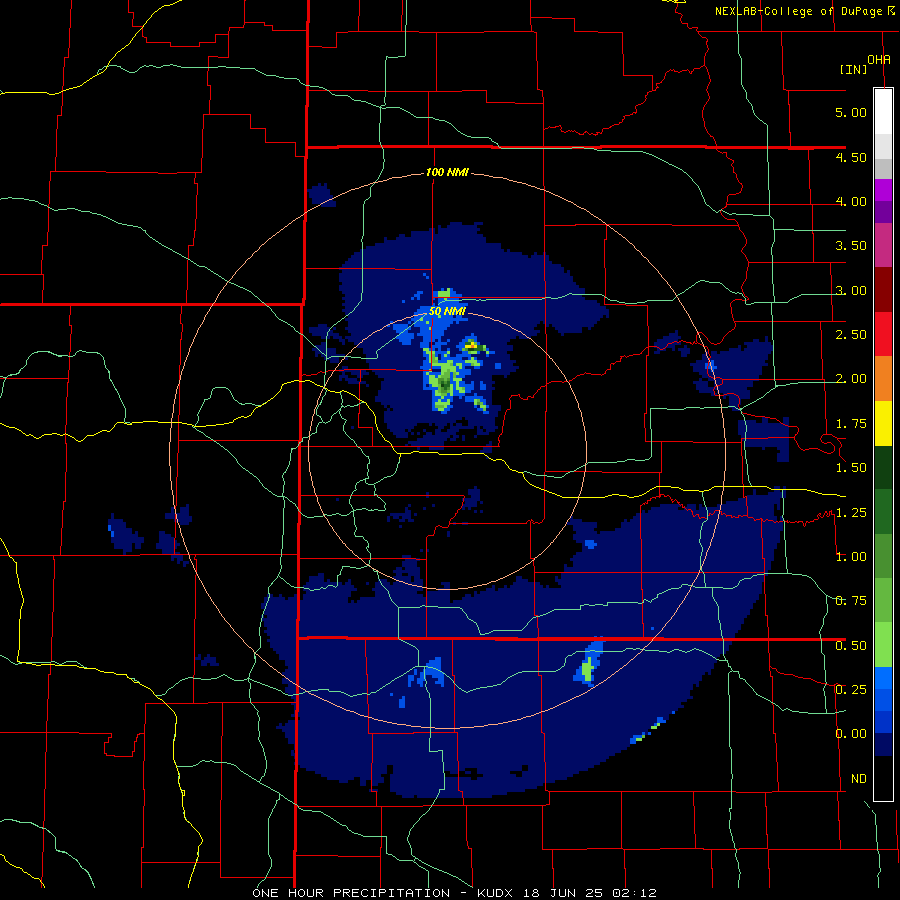The image size is (900, 900).
Task: Click the 5.00 legend value
Action: (x=851, y=112)
